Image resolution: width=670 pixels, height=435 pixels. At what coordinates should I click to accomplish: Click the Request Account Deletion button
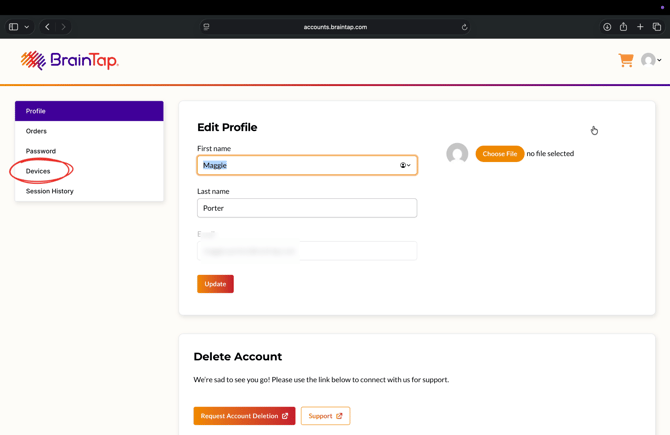[x=244, y=416]
